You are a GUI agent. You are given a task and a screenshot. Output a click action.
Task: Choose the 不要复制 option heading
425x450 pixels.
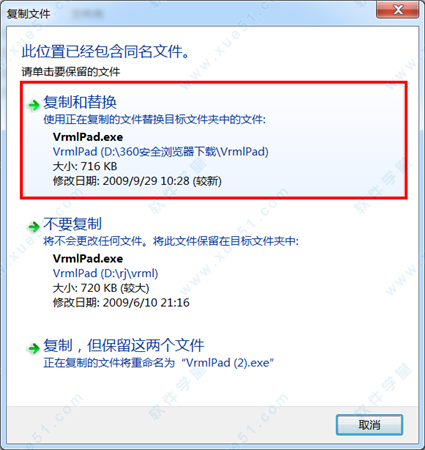[x=73, y=224]
